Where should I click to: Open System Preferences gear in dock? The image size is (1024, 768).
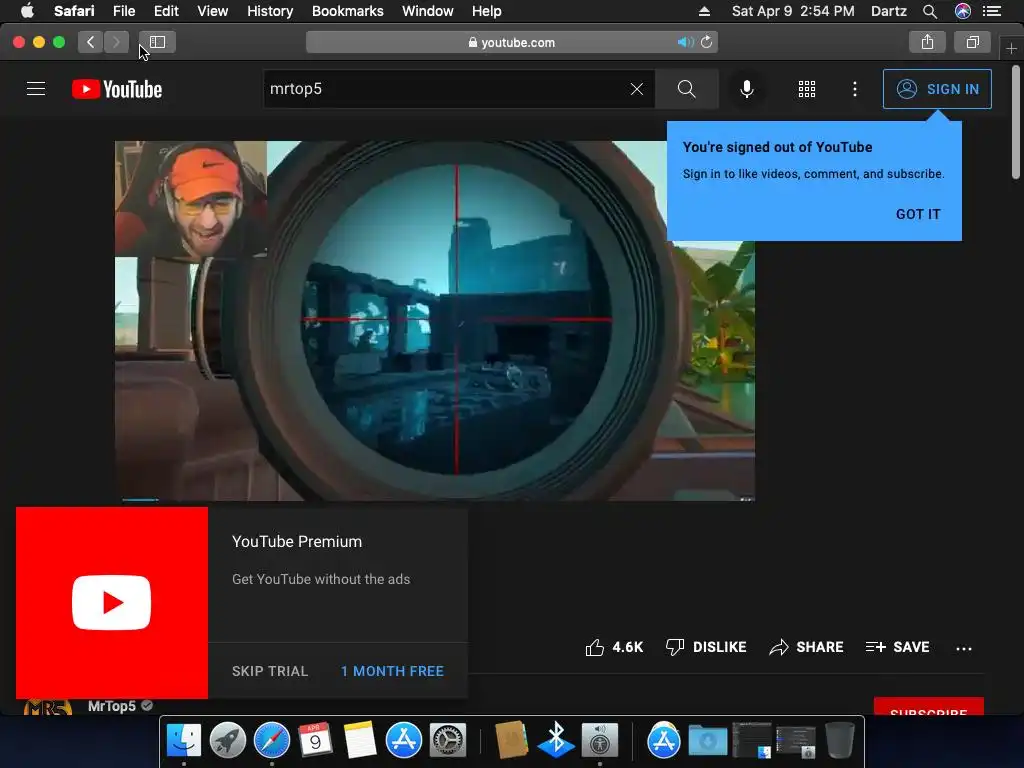(x=447, y=740)
